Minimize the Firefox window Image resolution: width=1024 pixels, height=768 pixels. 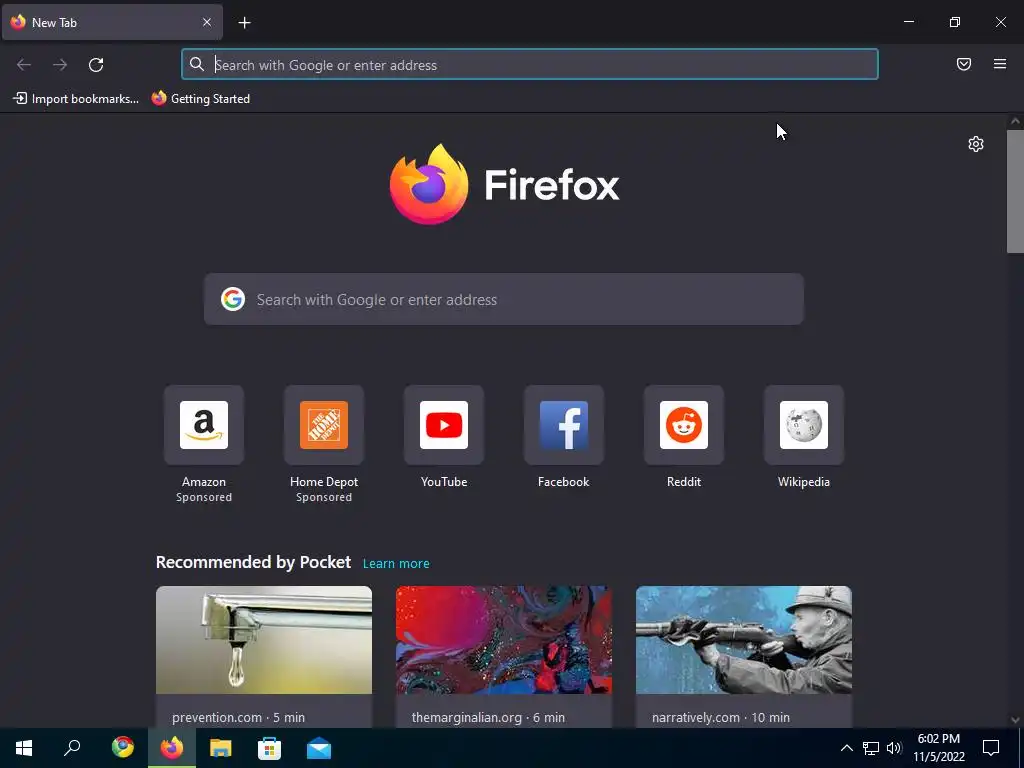click(908, 22)
